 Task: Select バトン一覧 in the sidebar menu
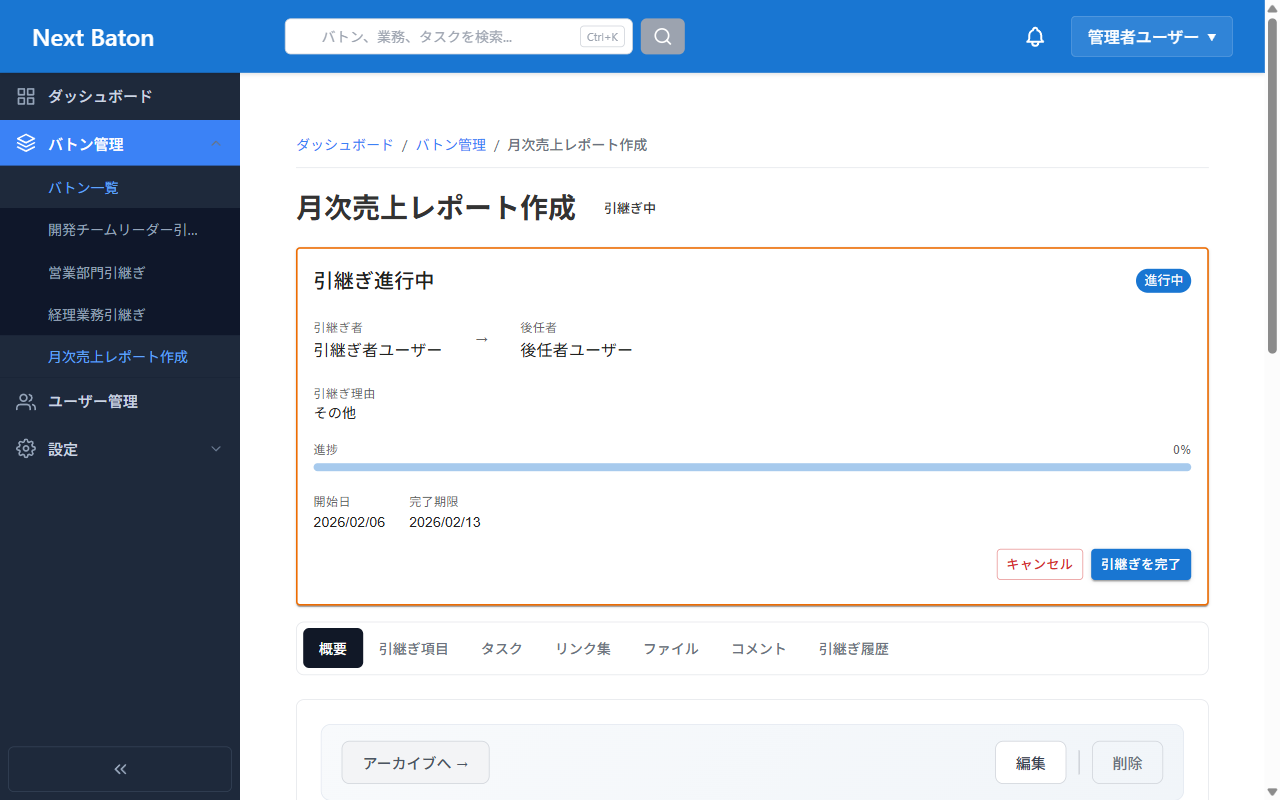tap(84, 186)
